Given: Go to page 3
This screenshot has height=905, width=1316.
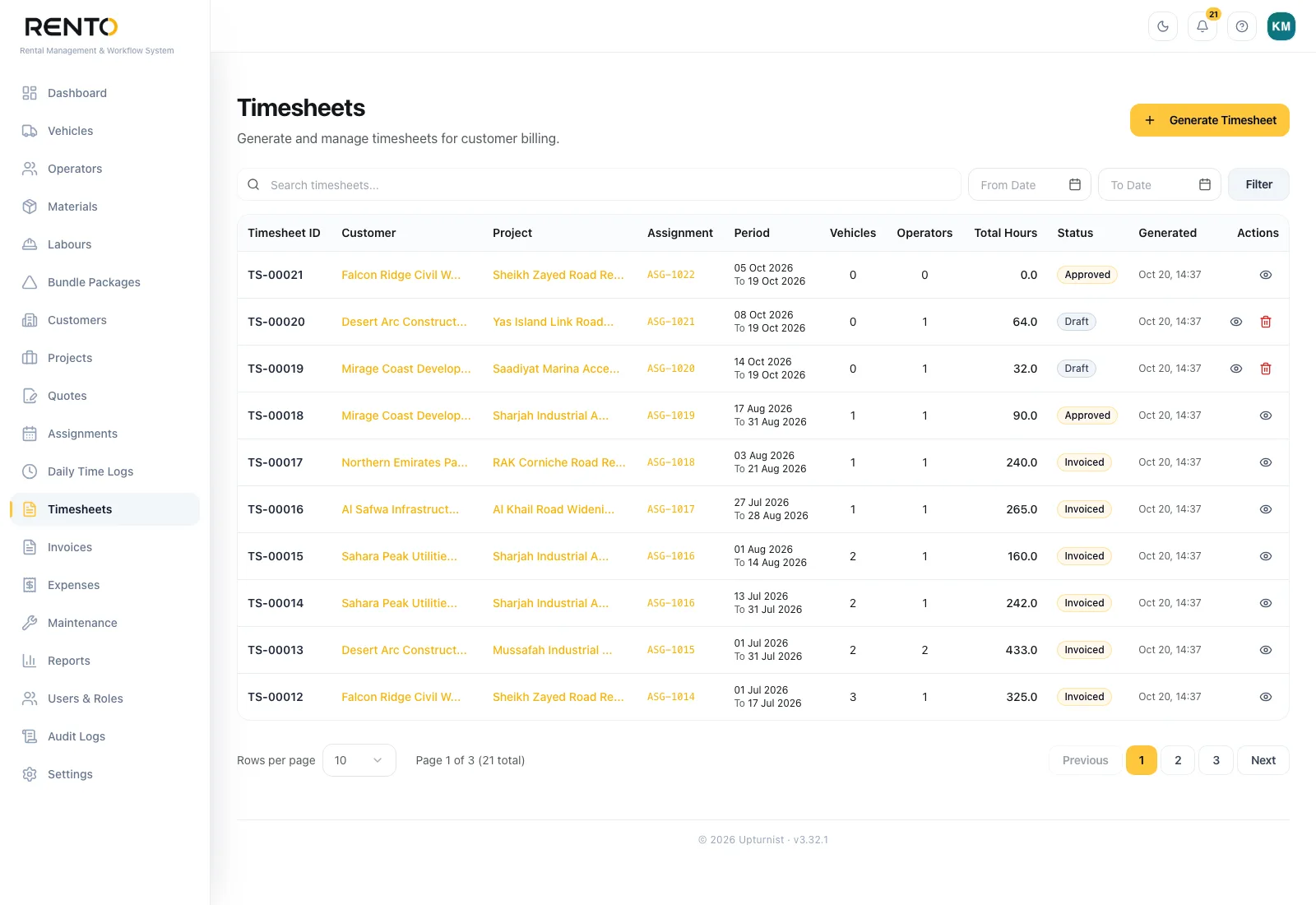Looking at the screenshot, I should point(1216,760).
